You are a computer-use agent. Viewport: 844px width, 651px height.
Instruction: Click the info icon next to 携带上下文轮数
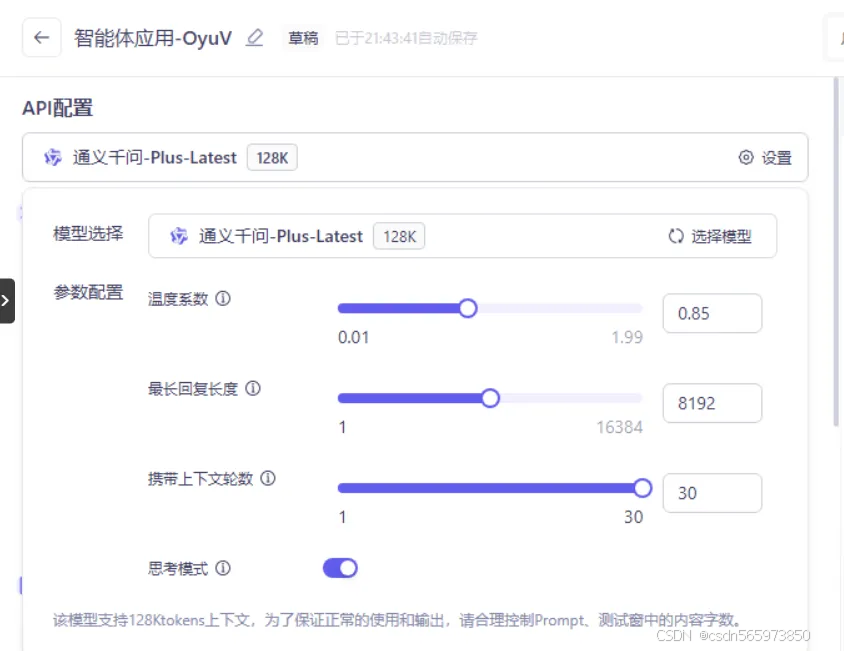point(267,479)
